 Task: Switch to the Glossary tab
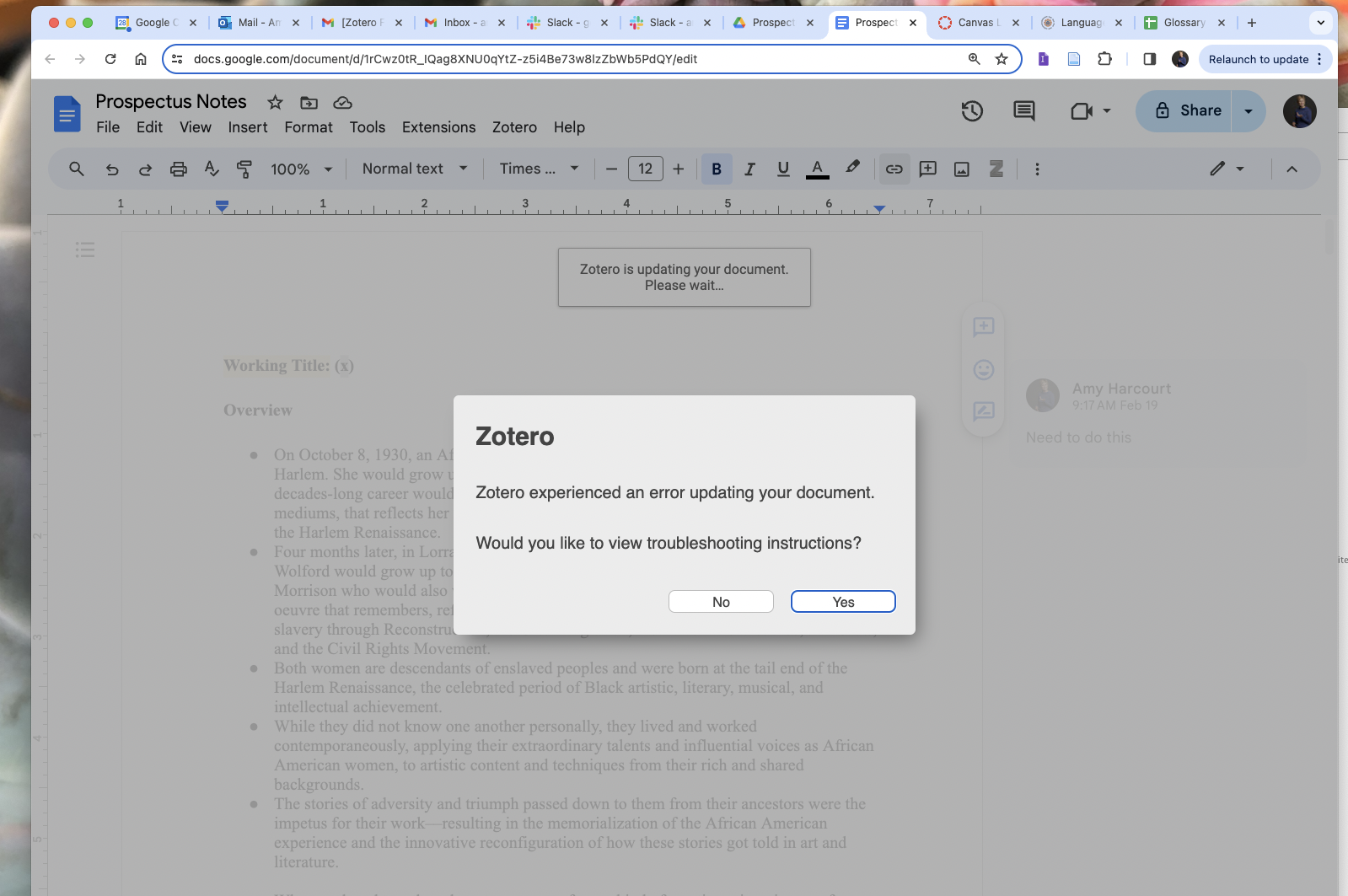(x=1184, y=23)
